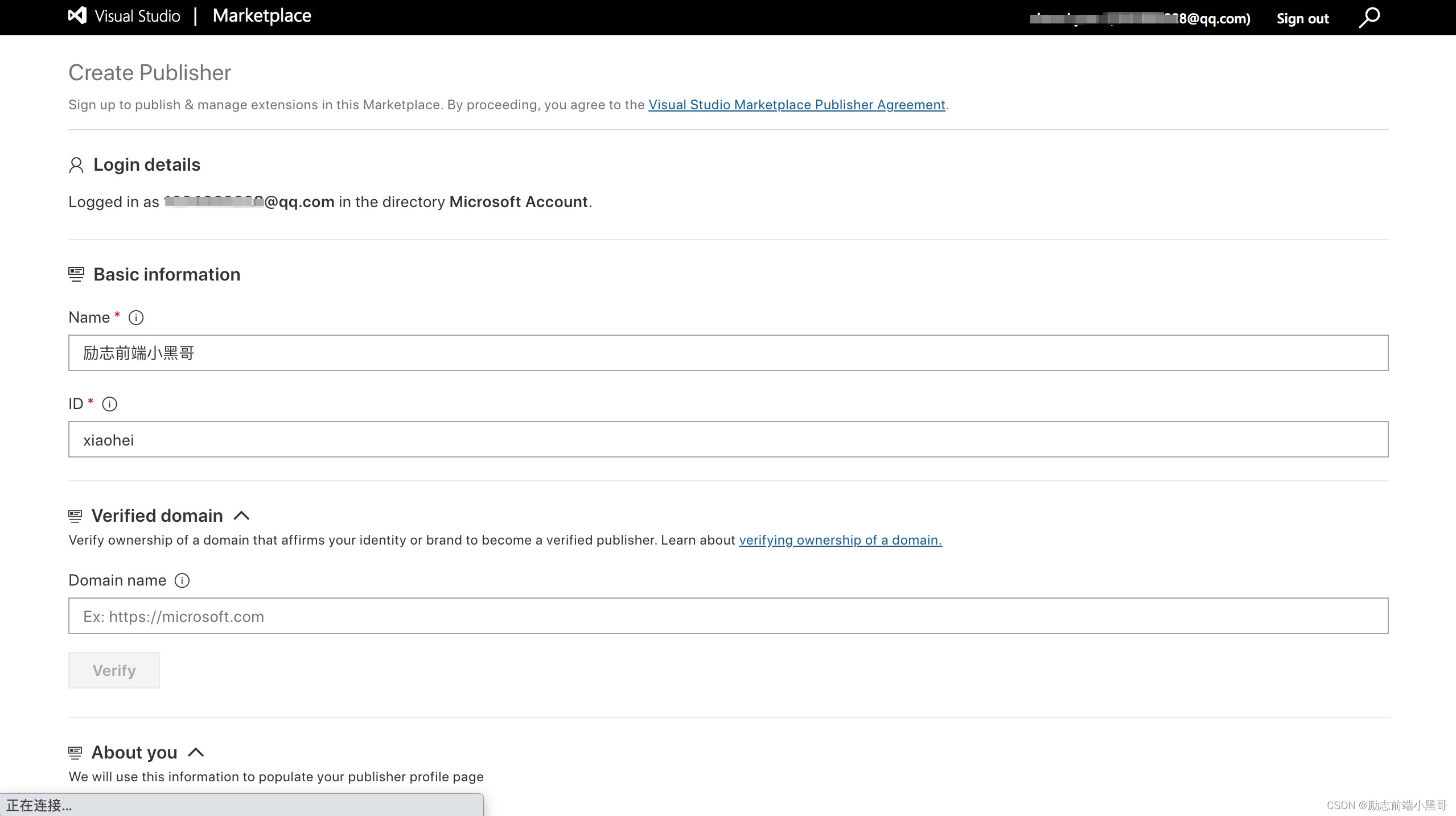Click the Login details person icon
1456x816 pixels.
point(76,165)
